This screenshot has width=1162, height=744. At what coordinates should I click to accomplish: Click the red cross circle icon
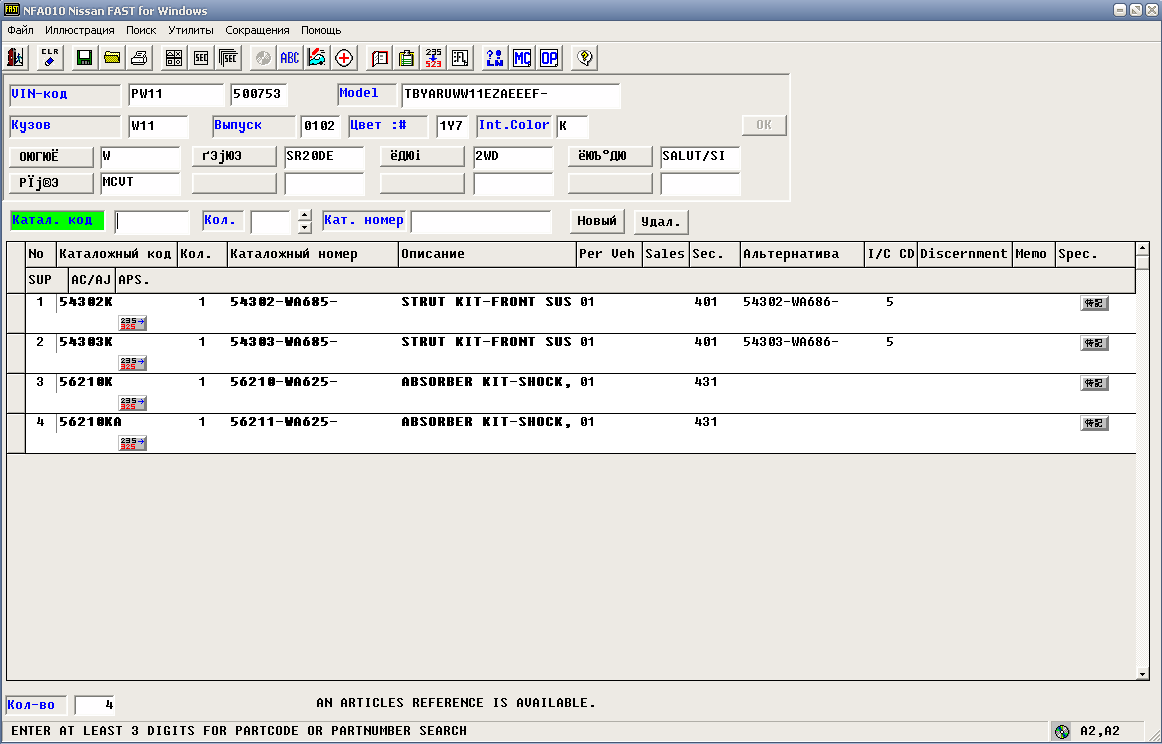344,58
